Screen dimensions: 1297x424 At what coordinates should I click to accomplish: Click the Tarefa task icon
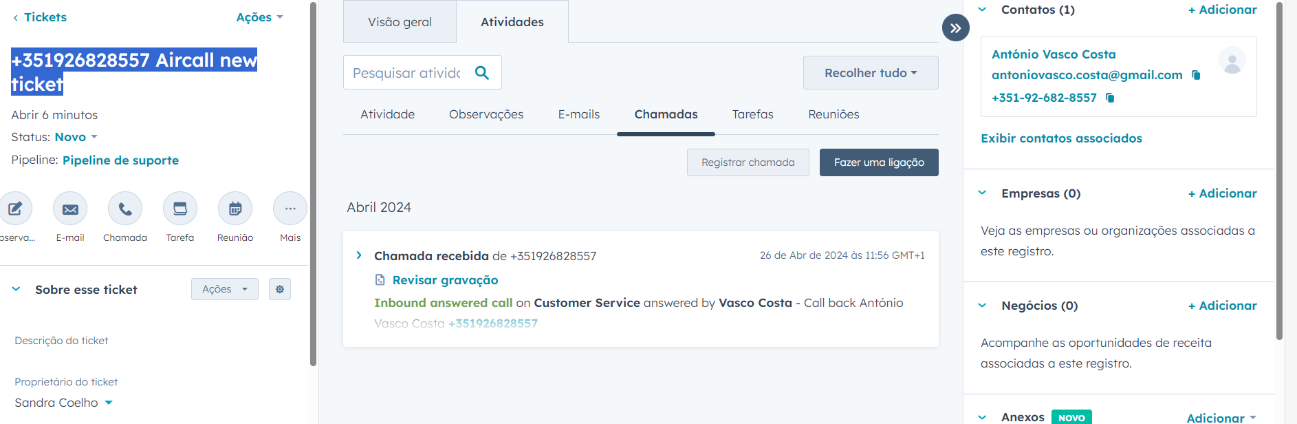(x=180, y=209)
